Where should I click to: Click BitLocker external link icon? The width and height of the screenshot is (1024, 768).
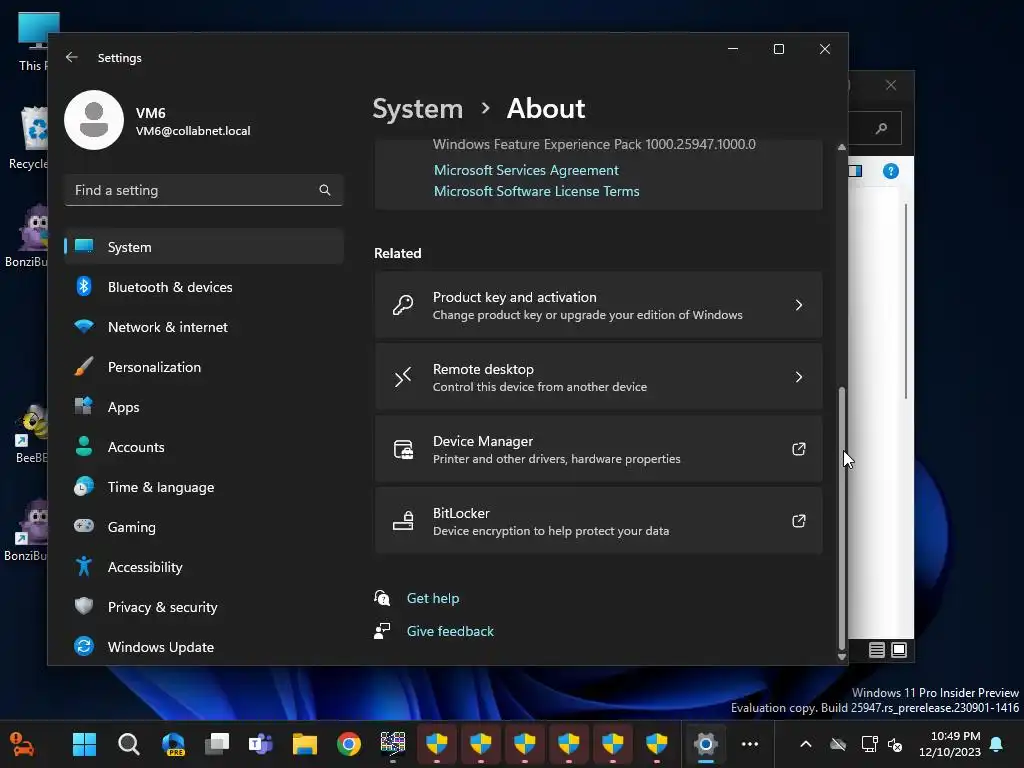[798, 521]
